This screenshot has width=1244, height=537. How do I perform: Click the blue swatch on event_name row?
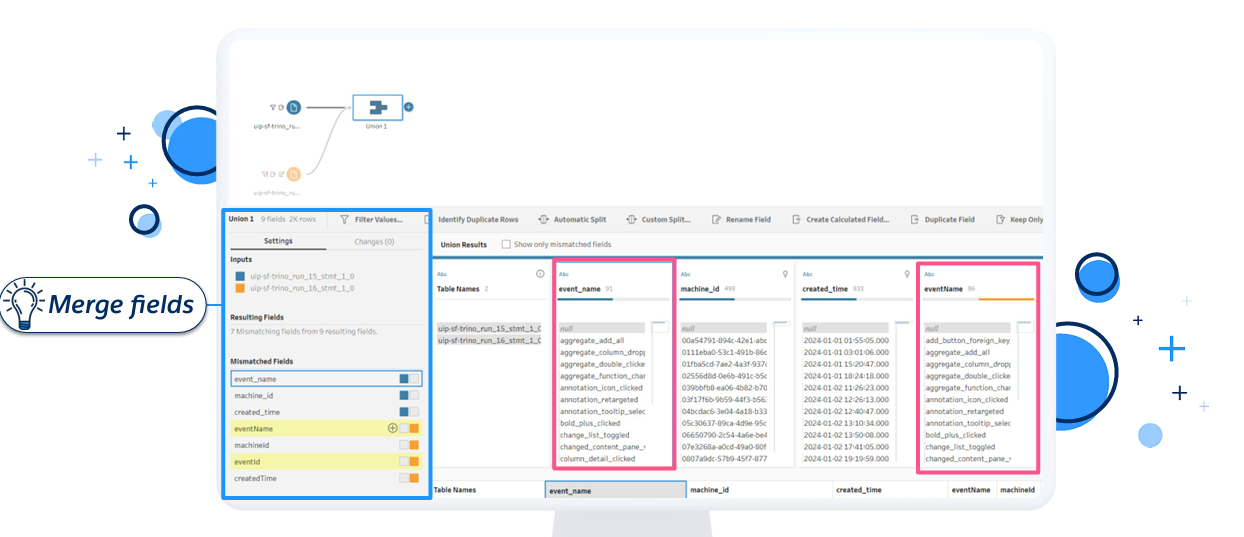[x=404, y=379]
